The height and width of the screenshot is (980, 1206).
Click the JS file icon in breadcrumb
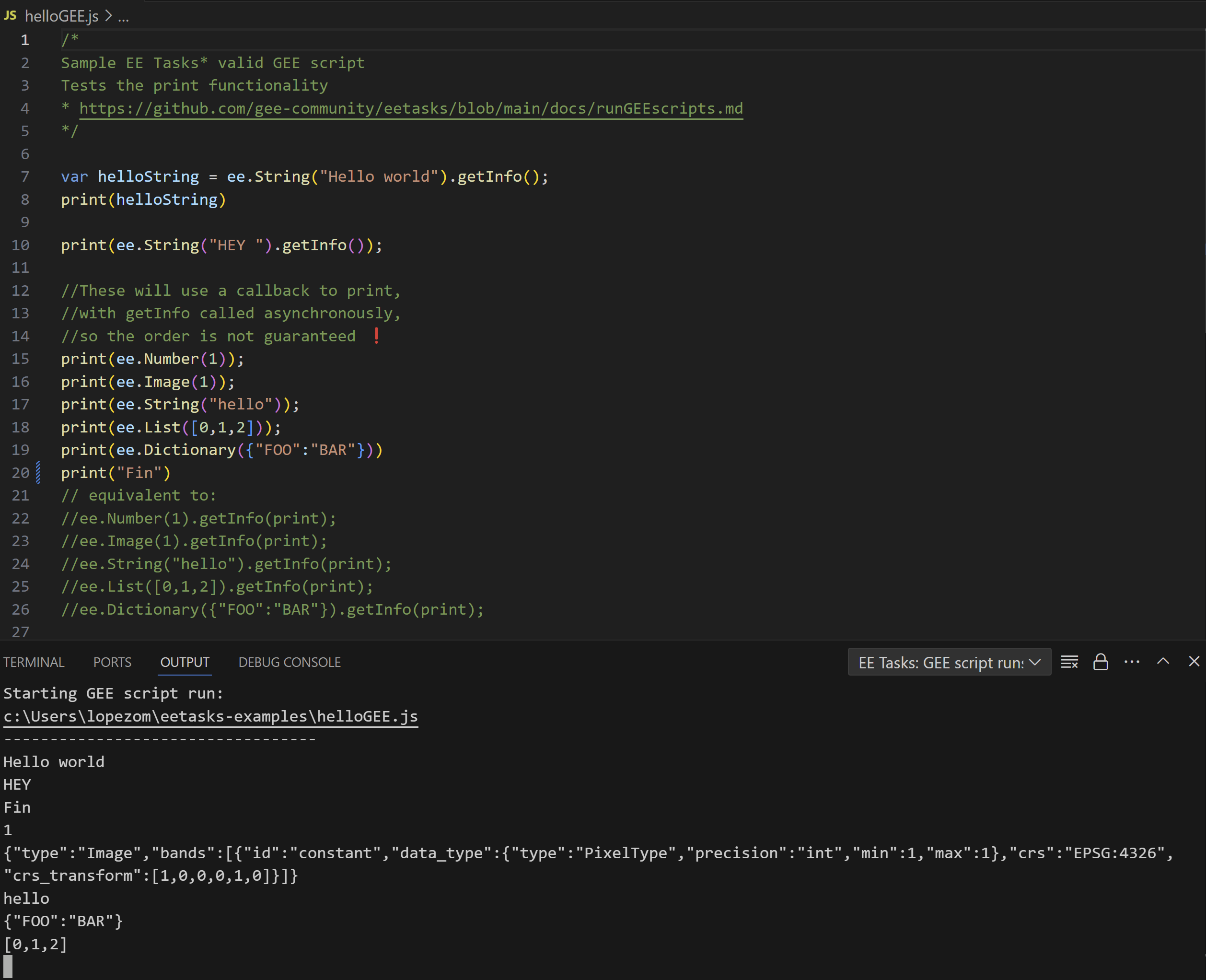10,16
